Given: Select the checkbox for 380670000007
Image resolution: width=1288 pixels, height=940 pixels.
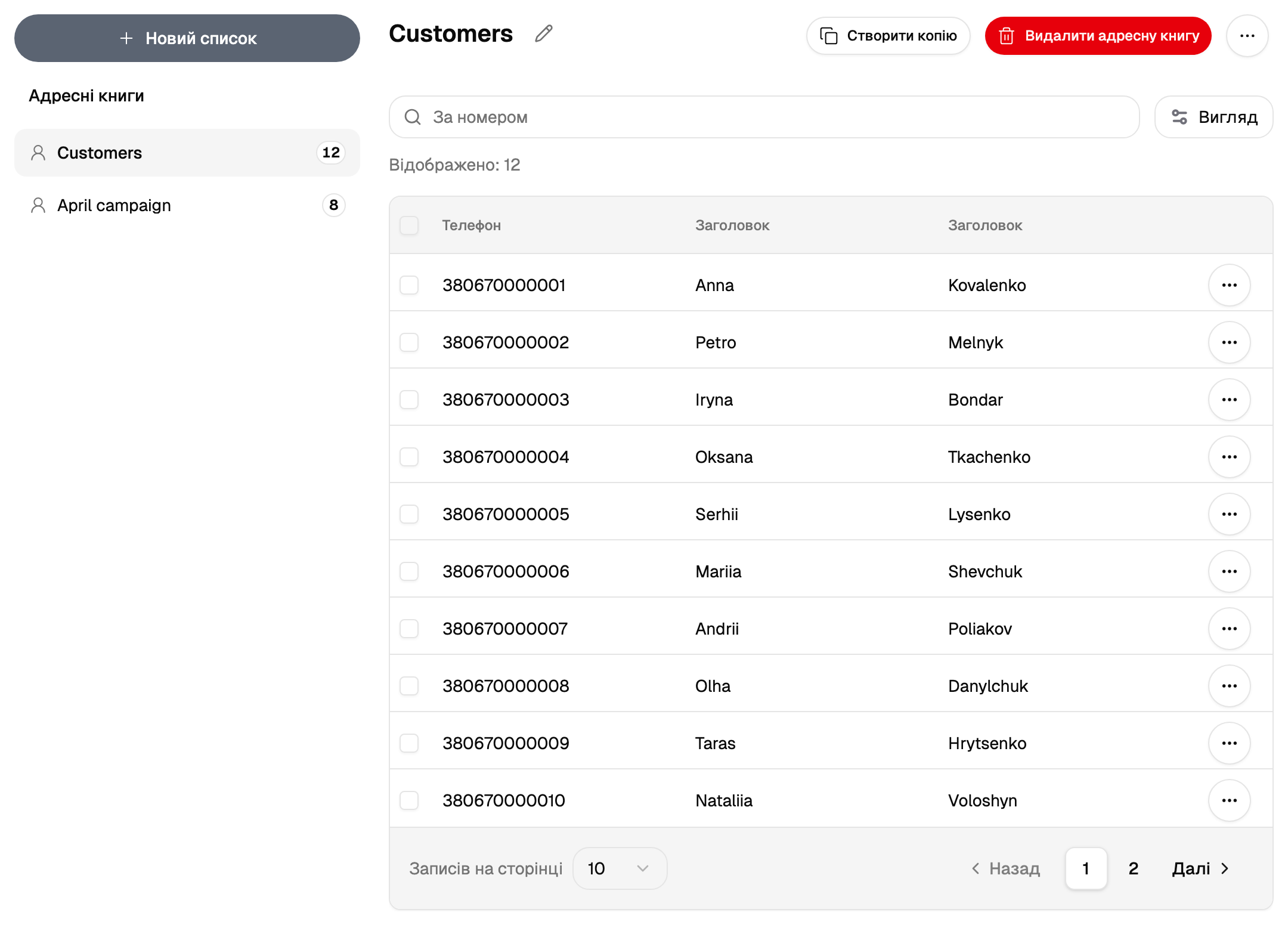Looking at the screenshot, I should (409, 629).
